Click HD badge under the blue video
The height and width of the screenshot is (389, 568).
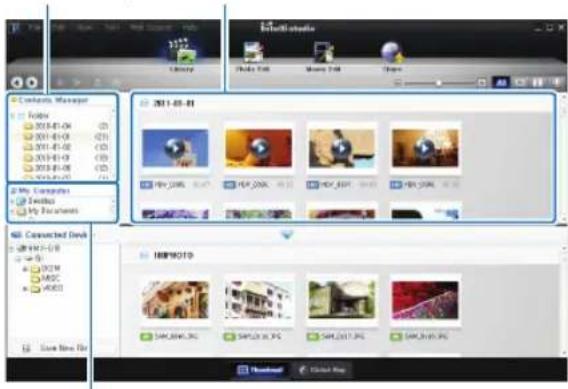point(146,185)
